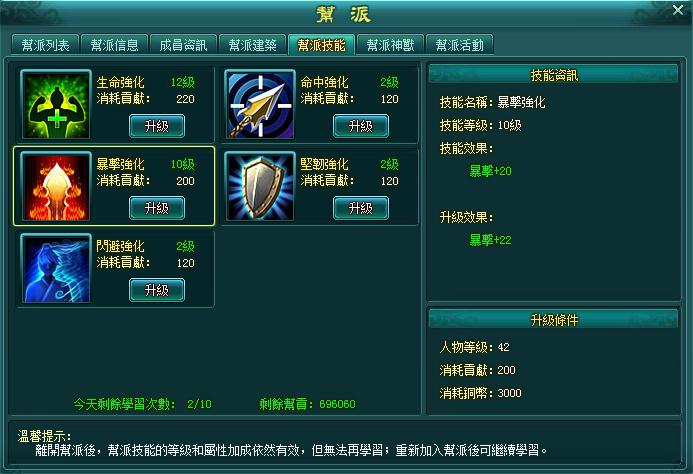The height and width of the screenshot is (474, 693).
Task: Upgrade the 暴擊強化 skill with 升級
Action: coord(157,208)
